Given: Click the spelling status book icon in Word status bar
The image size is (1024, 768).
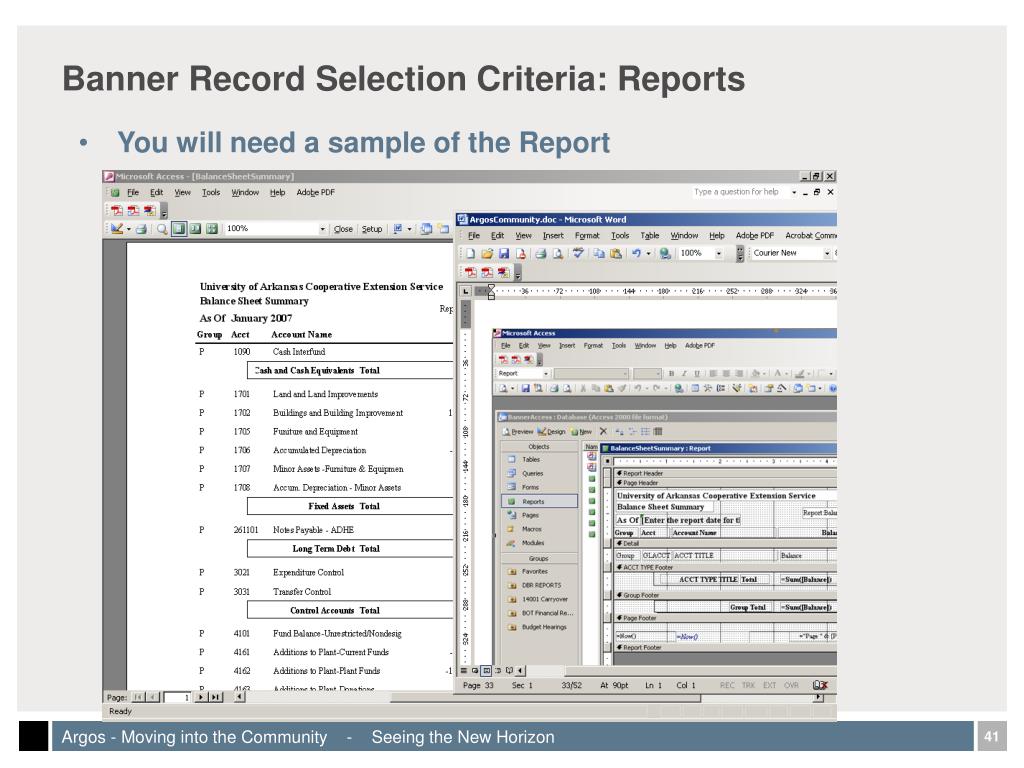Looking at the screenshot, I should point(820,685).
